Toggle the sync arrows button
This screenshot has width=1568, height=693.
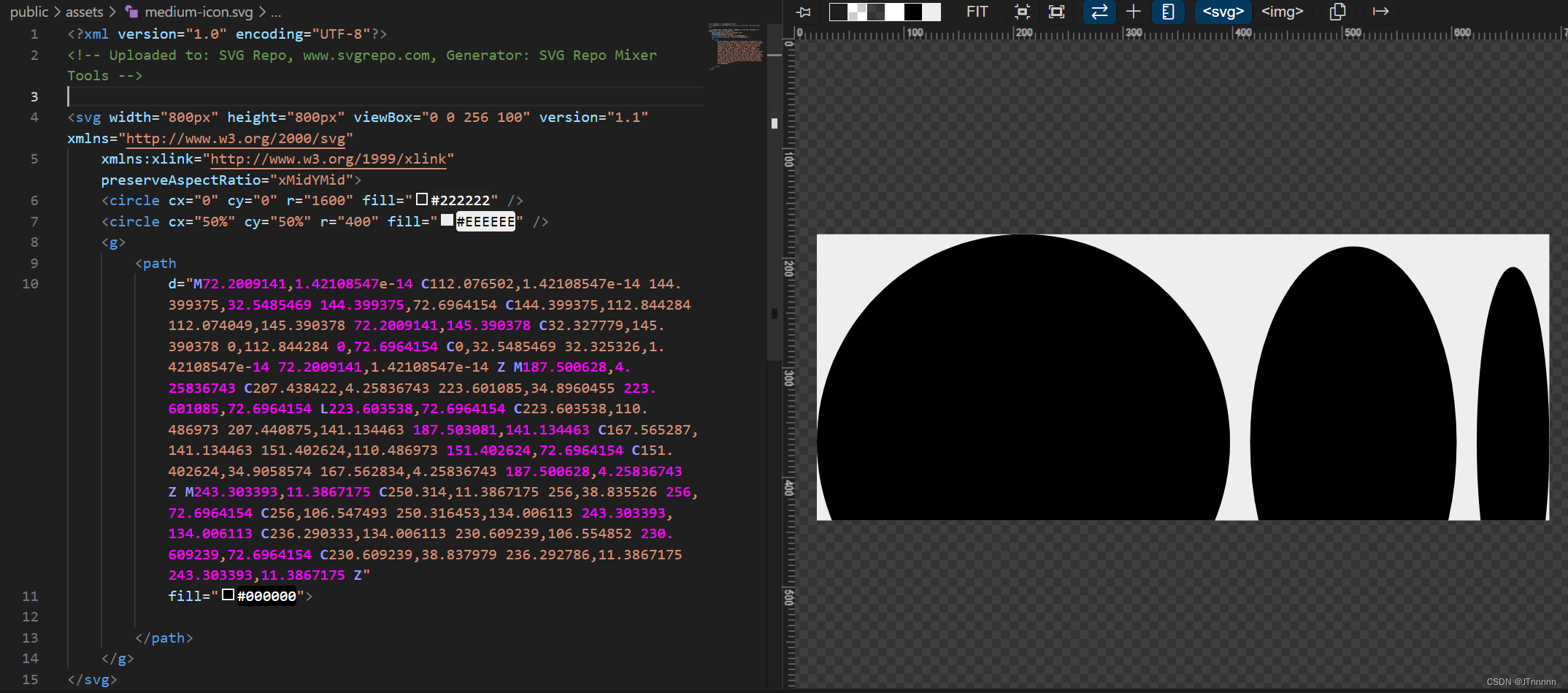pyautogui.click(x=1099, y=12)
